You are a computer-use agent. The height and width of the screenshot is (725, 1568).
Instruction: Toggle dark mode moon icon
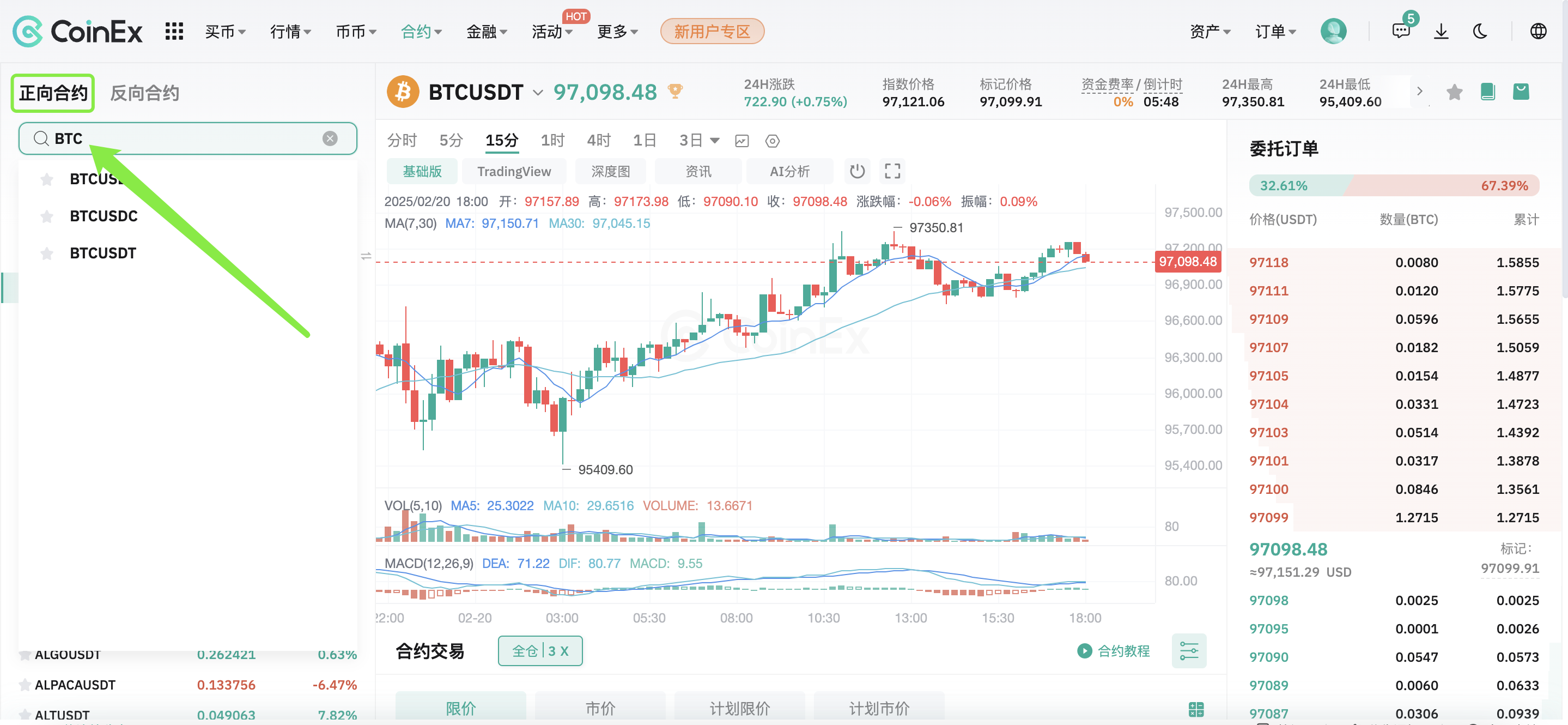1480,31
